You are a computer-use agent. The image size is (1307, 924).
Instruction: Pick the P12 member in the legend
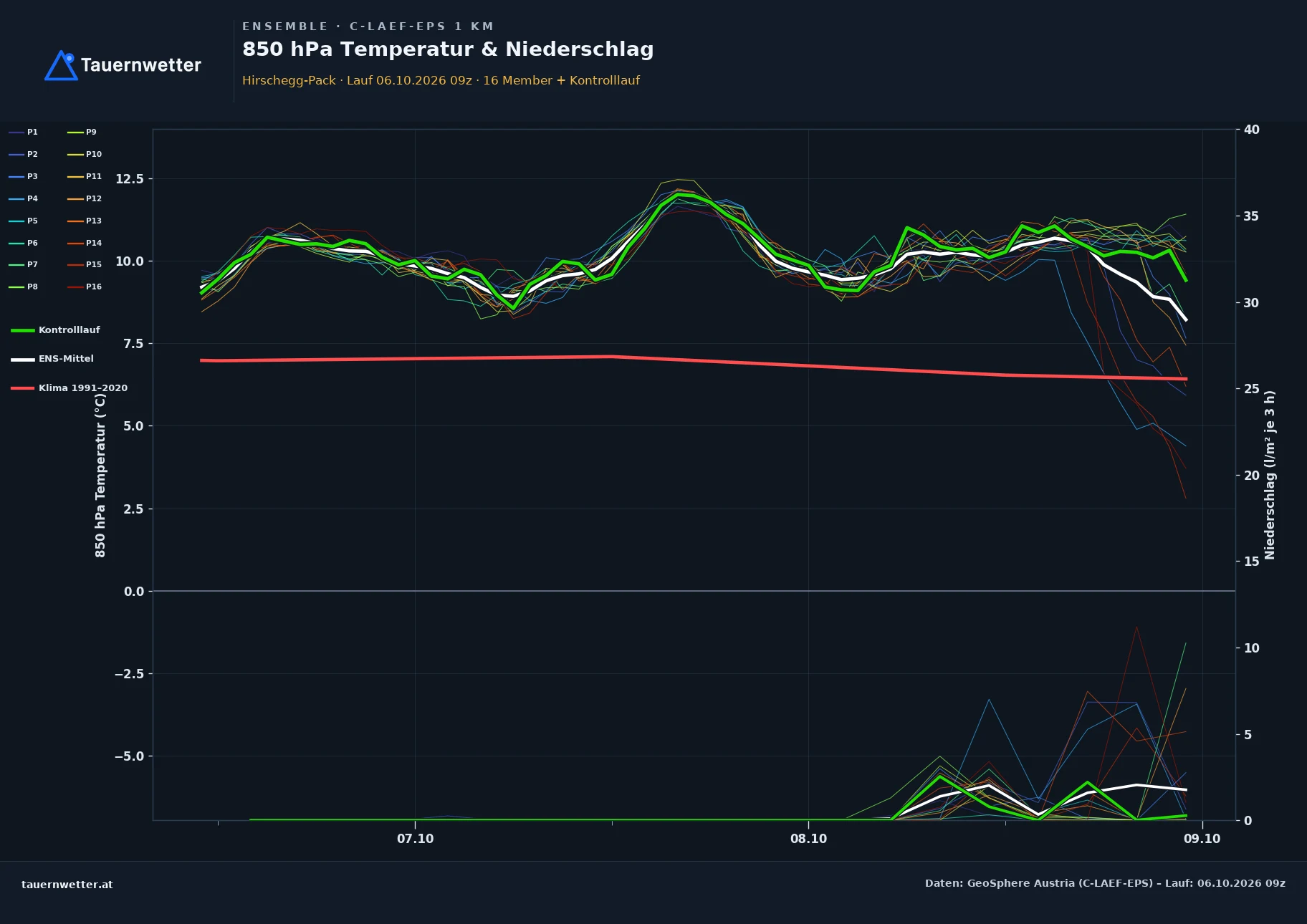tap(85, 198)
